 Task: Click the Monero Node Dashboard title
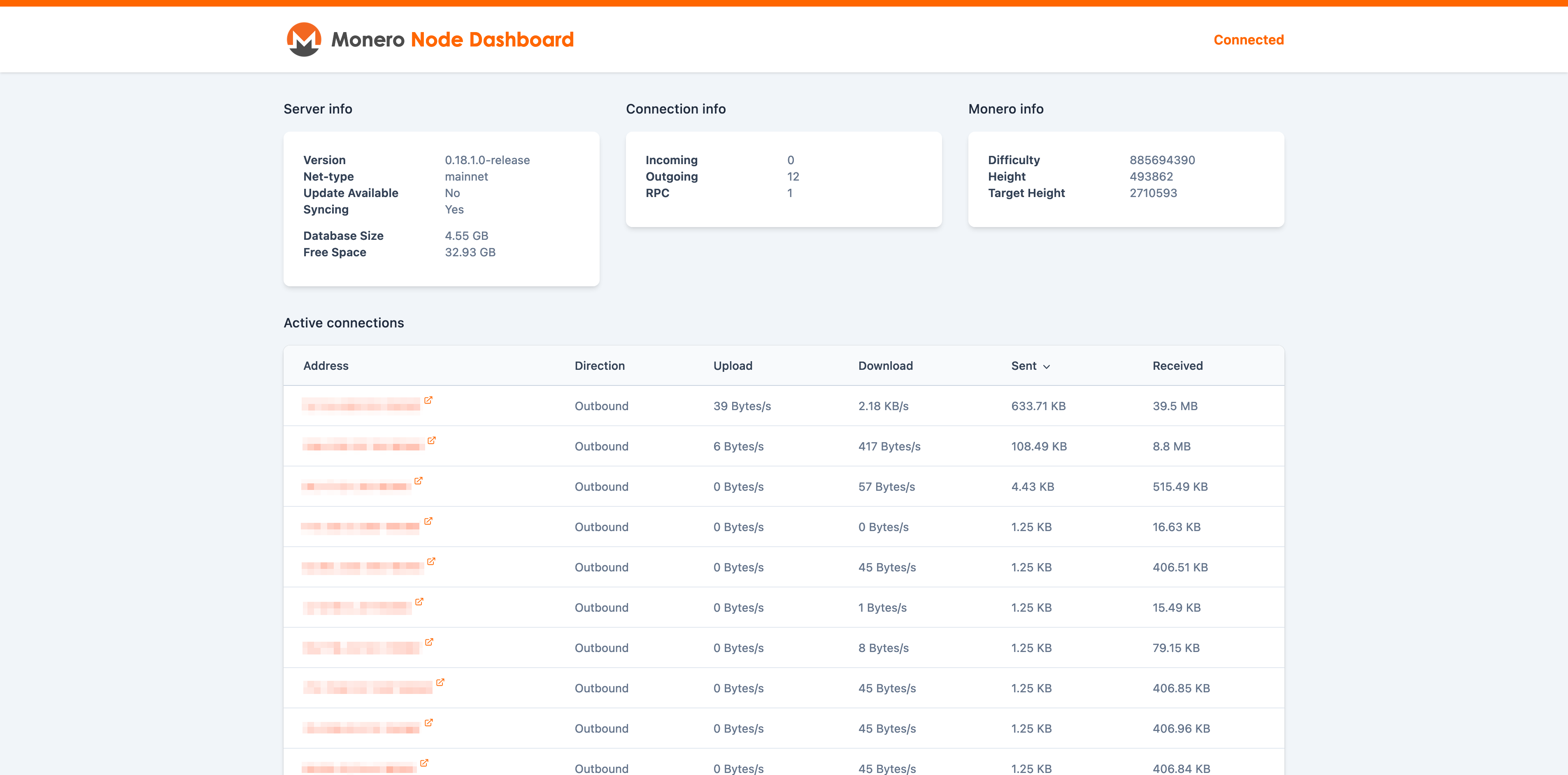pyautogui.click(x=452, y=39)
